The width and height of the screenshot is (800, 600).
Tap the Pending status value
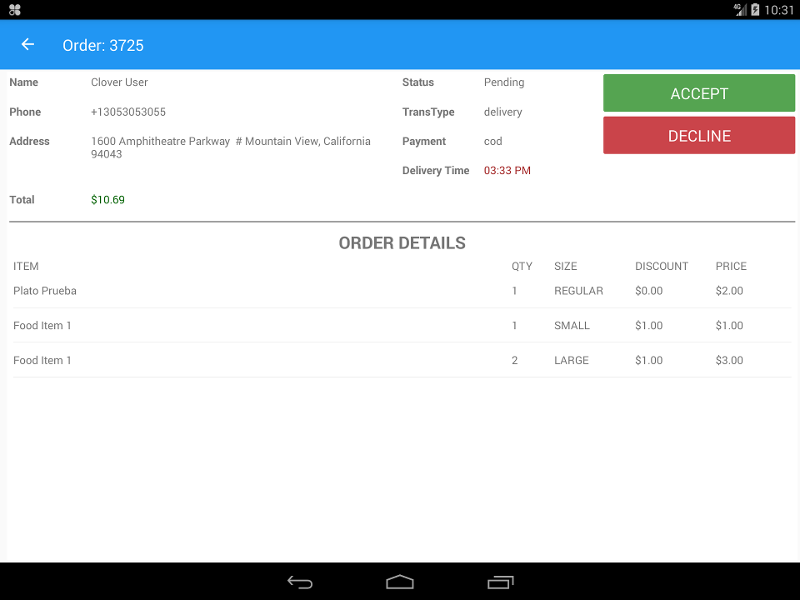(504, 82)
